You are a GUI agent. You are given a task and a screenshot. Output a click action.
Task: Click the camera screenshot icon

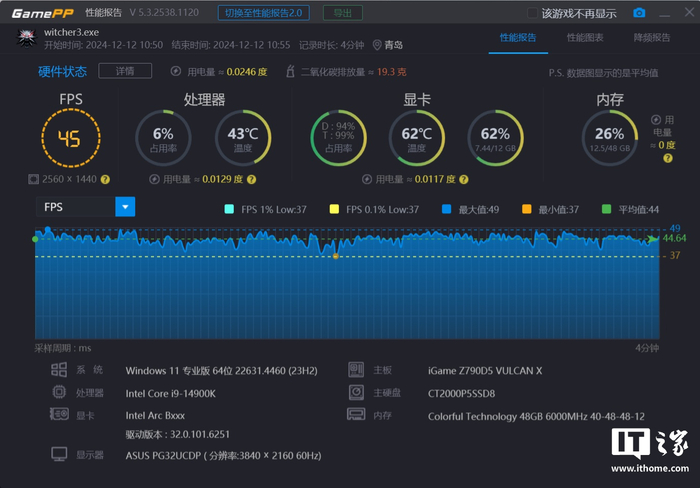[639, 13]
